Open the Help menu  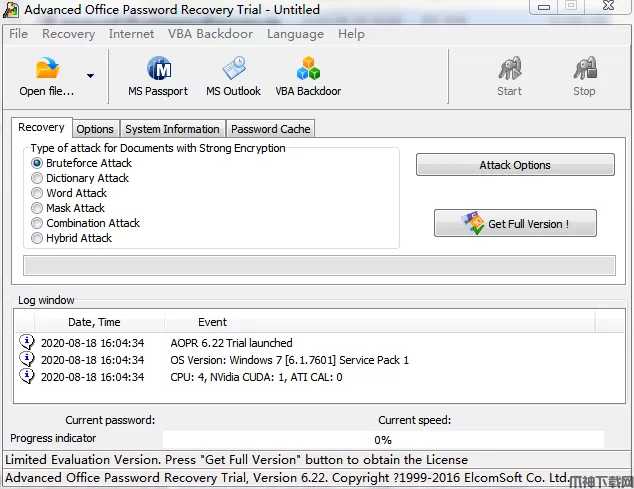(351, 34)
